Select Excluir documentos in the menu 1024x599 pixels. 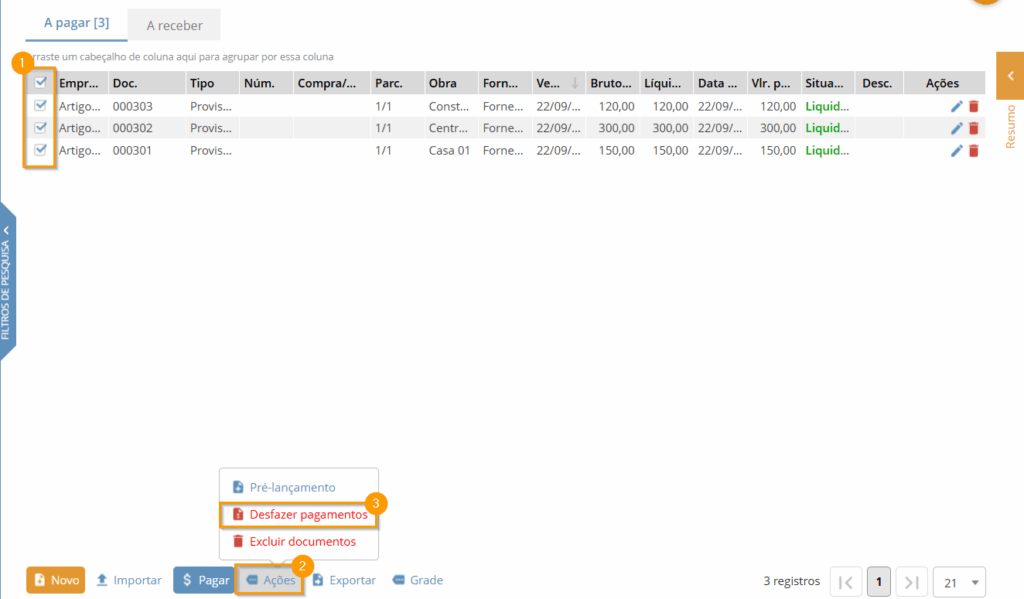pyautogui.click(x=293, y=541)
